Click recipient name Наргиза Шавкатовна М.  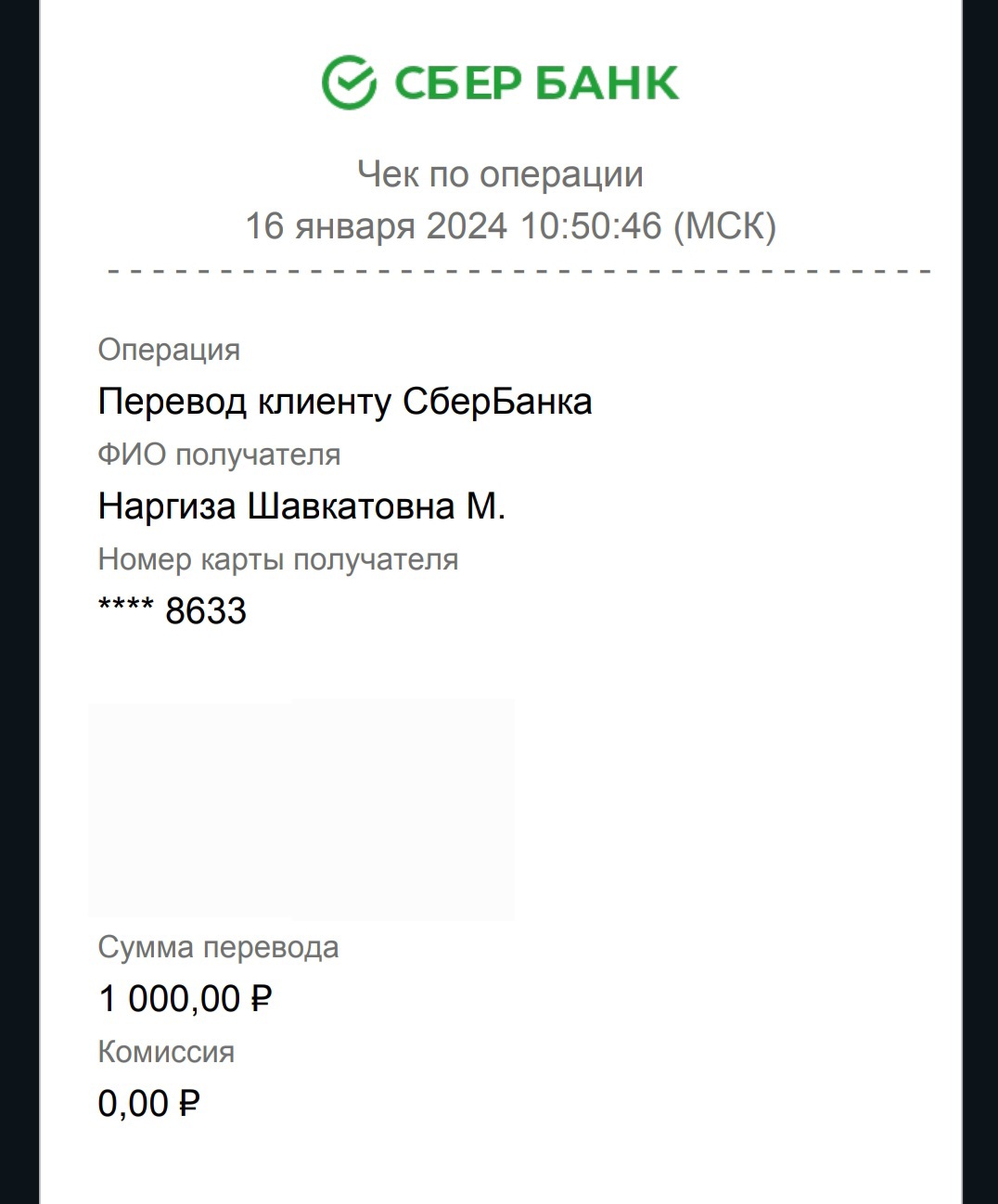point(301,506)
